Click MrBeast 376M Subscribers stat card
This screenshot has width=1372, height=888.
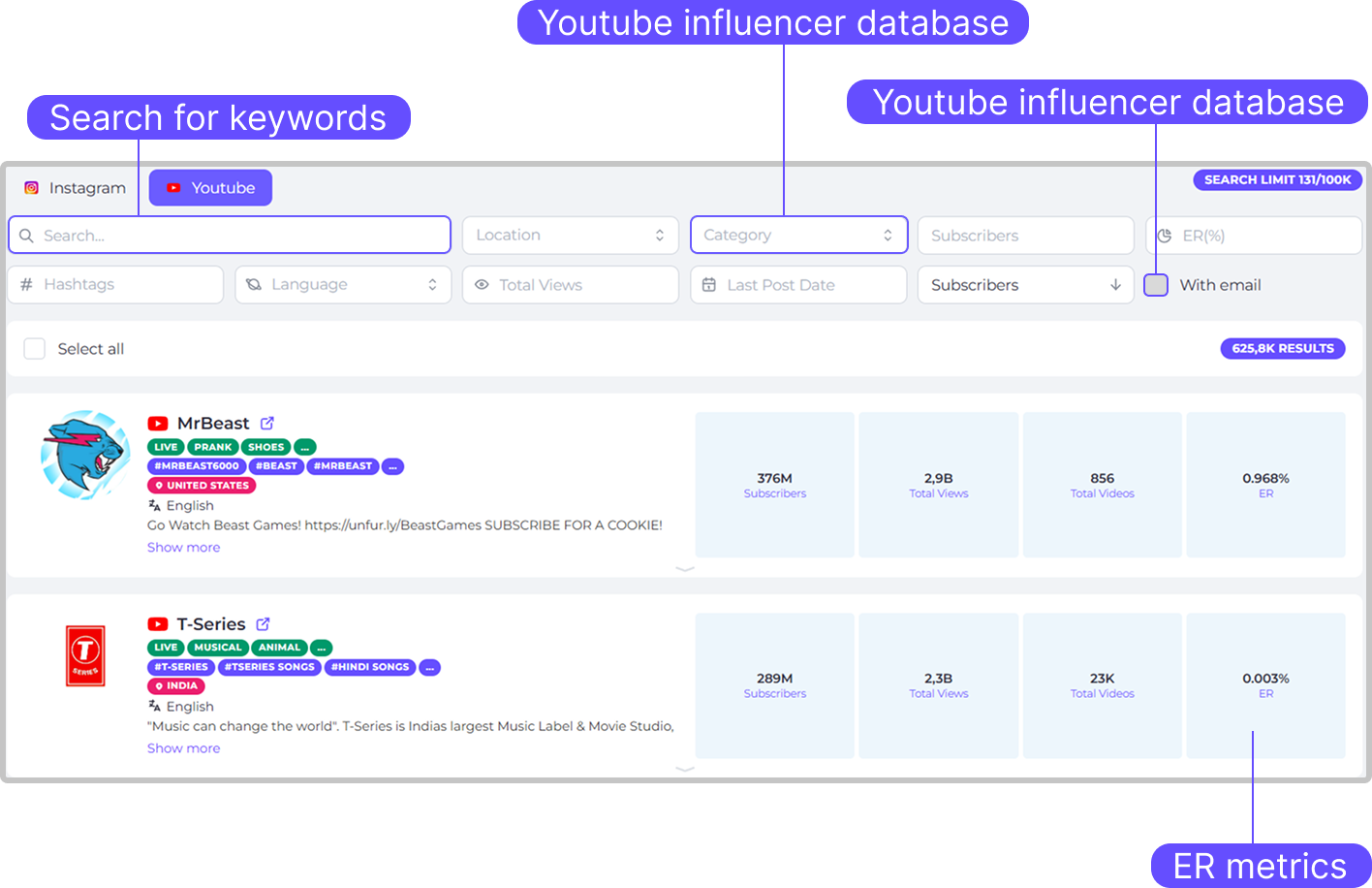click(775, 485)
